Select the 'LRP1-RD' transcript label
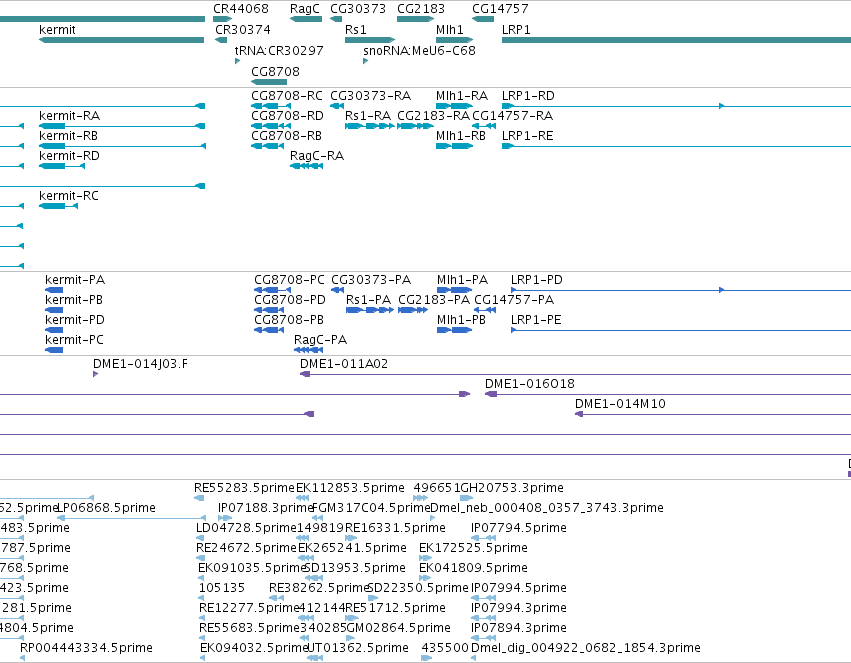Viewport: 851px width, 663px height. point(528,96)
